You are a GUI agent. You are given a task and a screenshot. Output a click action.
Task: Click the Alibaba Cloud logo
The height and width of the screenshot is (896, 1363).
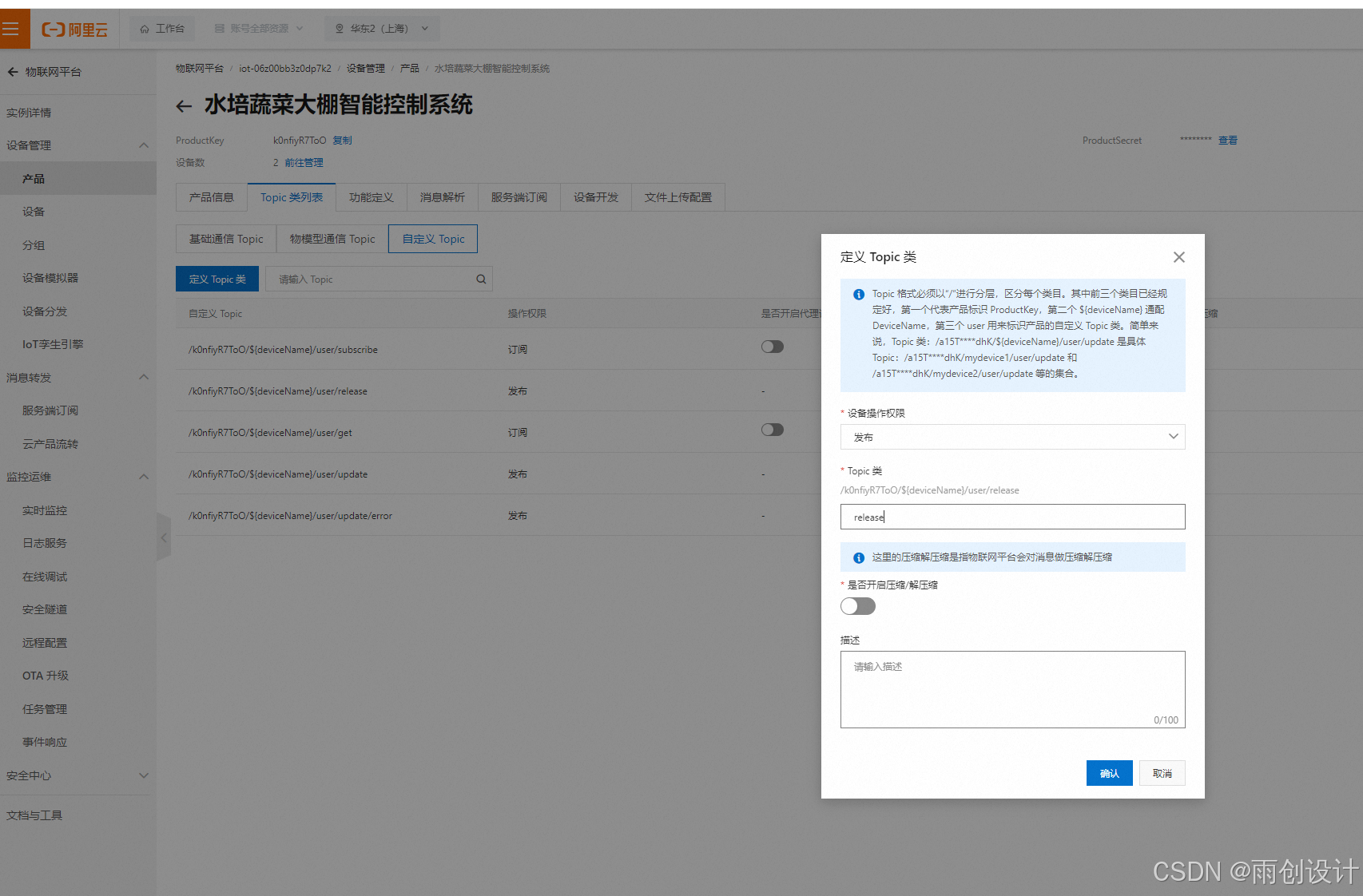pos(74,30)
